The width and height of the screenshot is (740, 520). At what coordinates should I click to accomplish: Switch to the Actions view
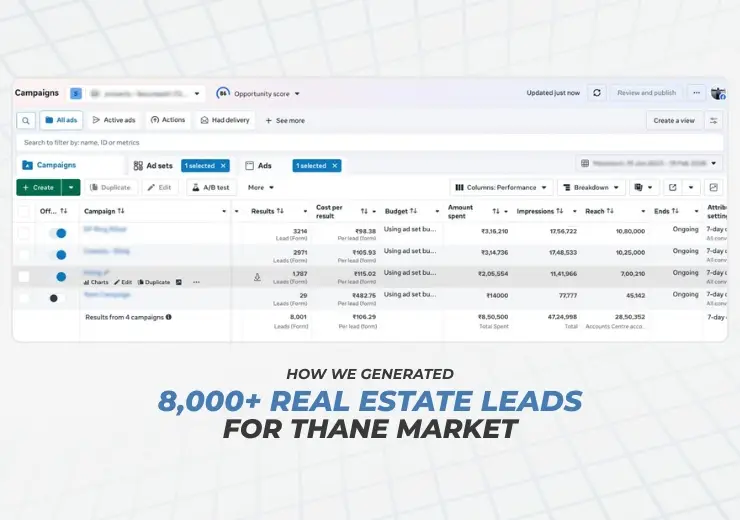point(168,120)
